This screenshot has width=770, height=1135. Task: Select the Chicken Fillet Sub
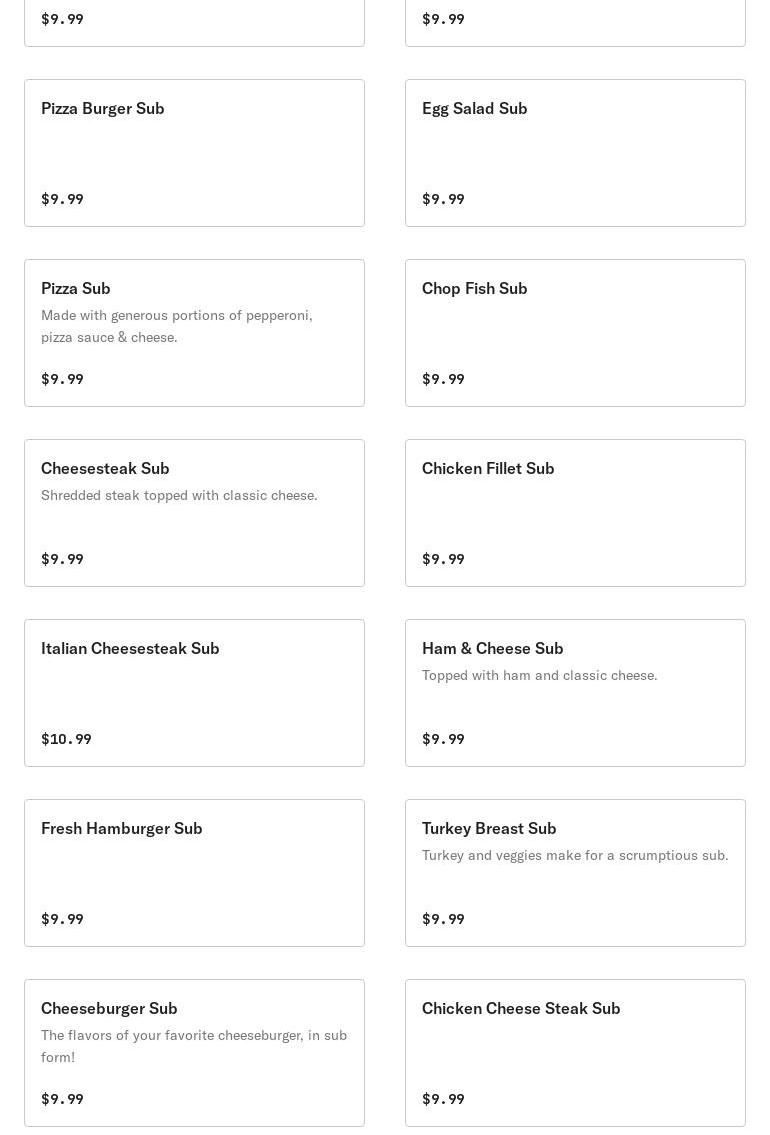[x=575, y=513]
